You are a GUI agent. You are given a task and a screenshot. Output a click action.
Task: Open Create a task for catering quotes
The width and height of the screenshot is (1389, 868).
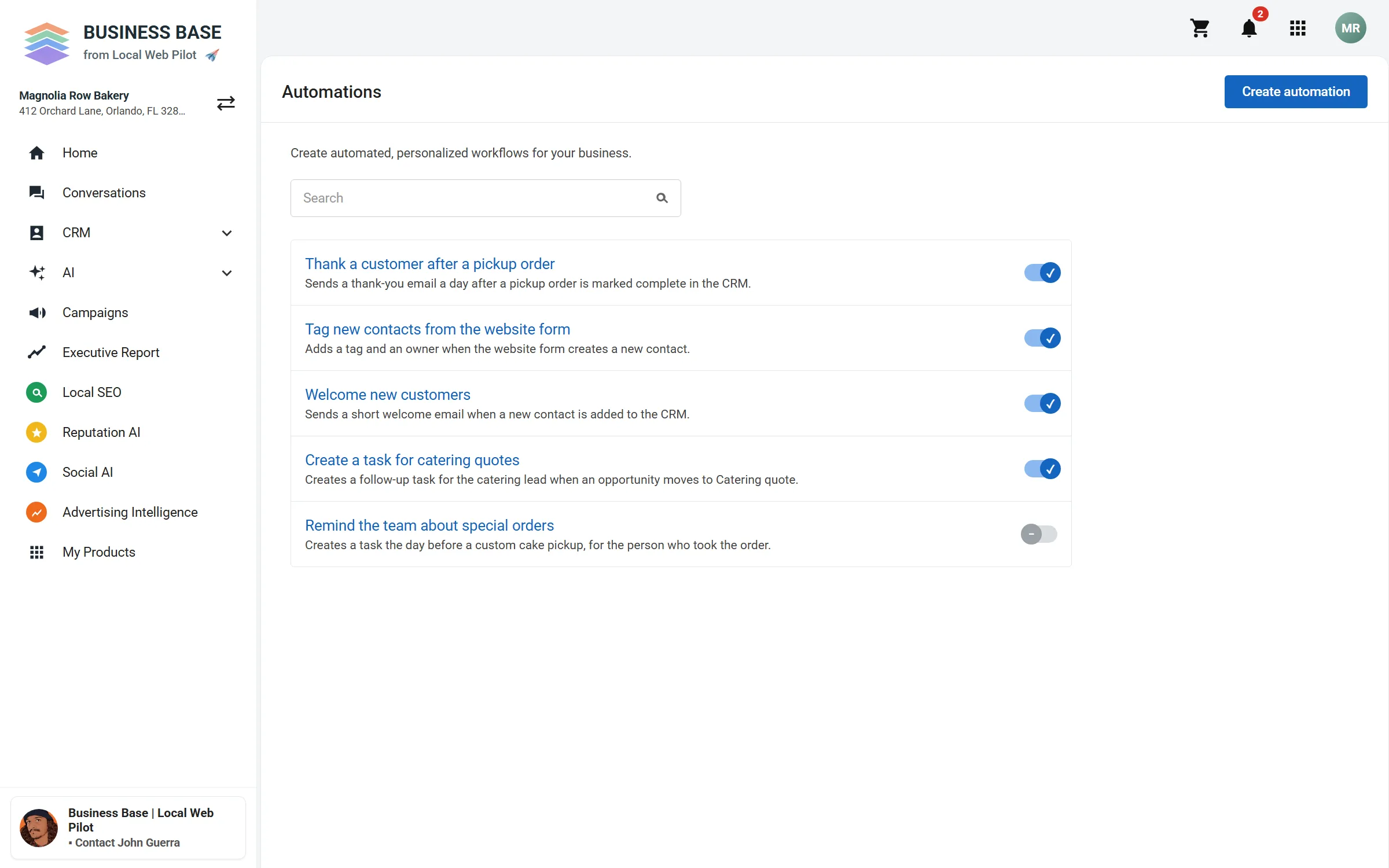412,460
